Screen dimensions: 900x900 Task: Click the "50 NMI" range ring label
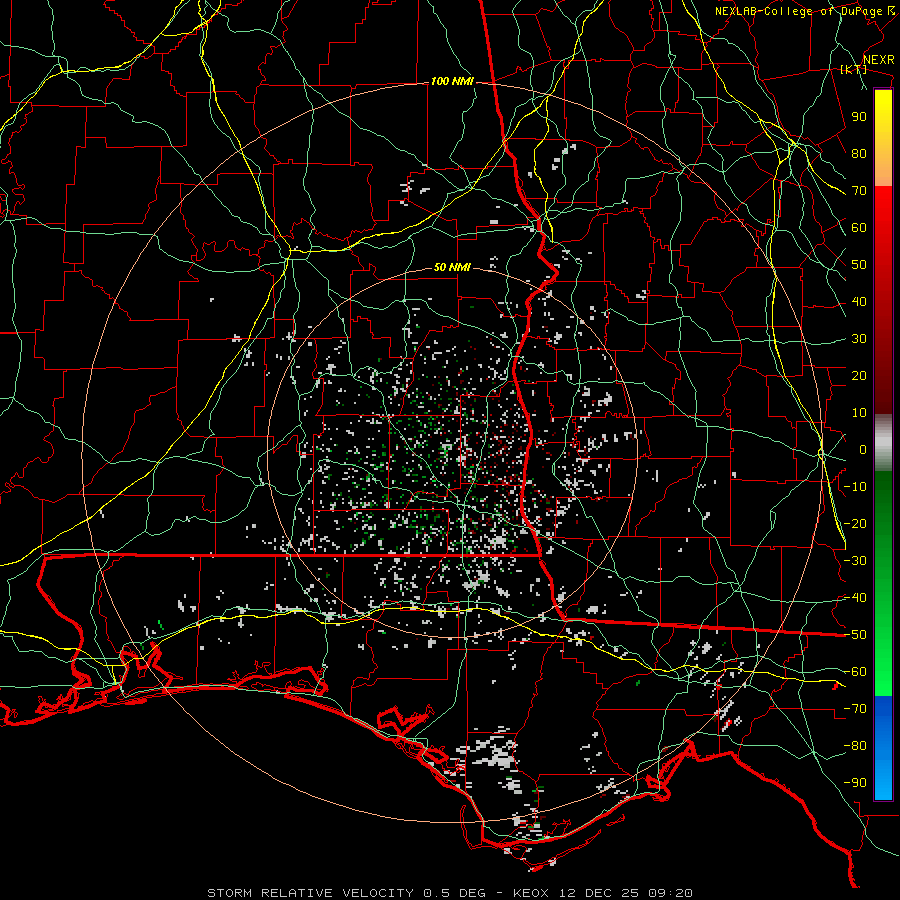(x=452, y=267)
